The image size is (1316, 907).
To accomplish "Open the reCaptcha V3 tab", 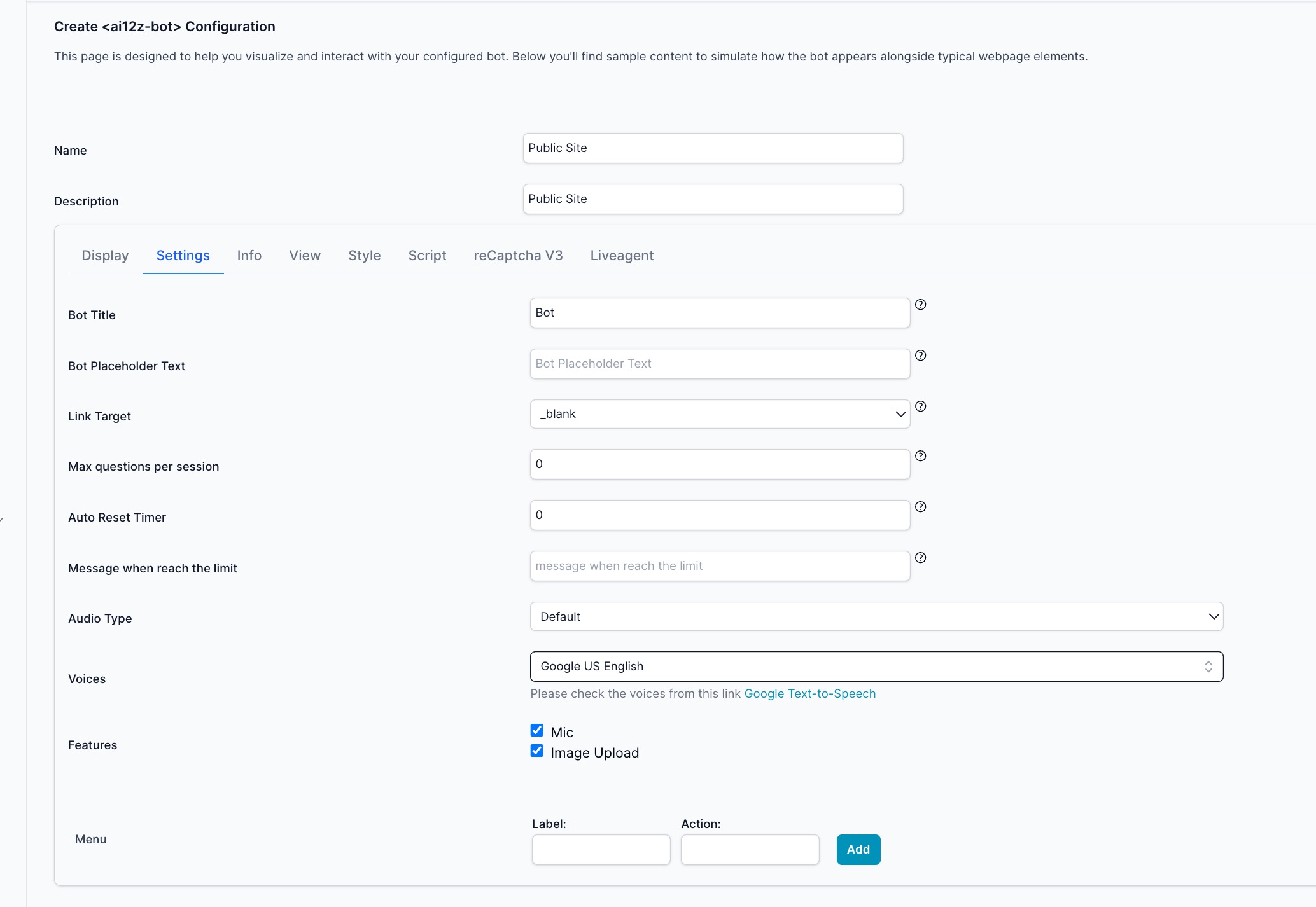I will 518,256.
